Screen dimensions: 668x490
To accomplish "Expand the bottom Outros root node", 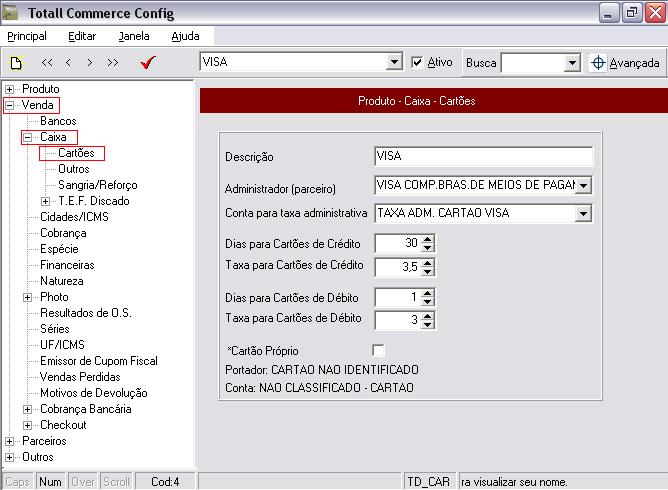I will pyautogui.click(x=9, y=457).
